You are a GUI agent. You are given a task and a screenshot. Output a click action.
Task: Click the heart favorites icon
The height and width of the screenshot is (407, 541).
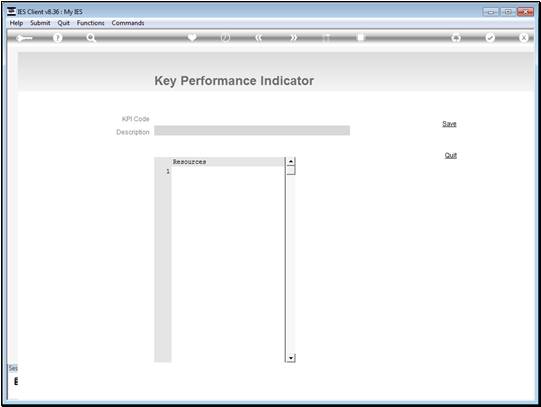(192, 37)
